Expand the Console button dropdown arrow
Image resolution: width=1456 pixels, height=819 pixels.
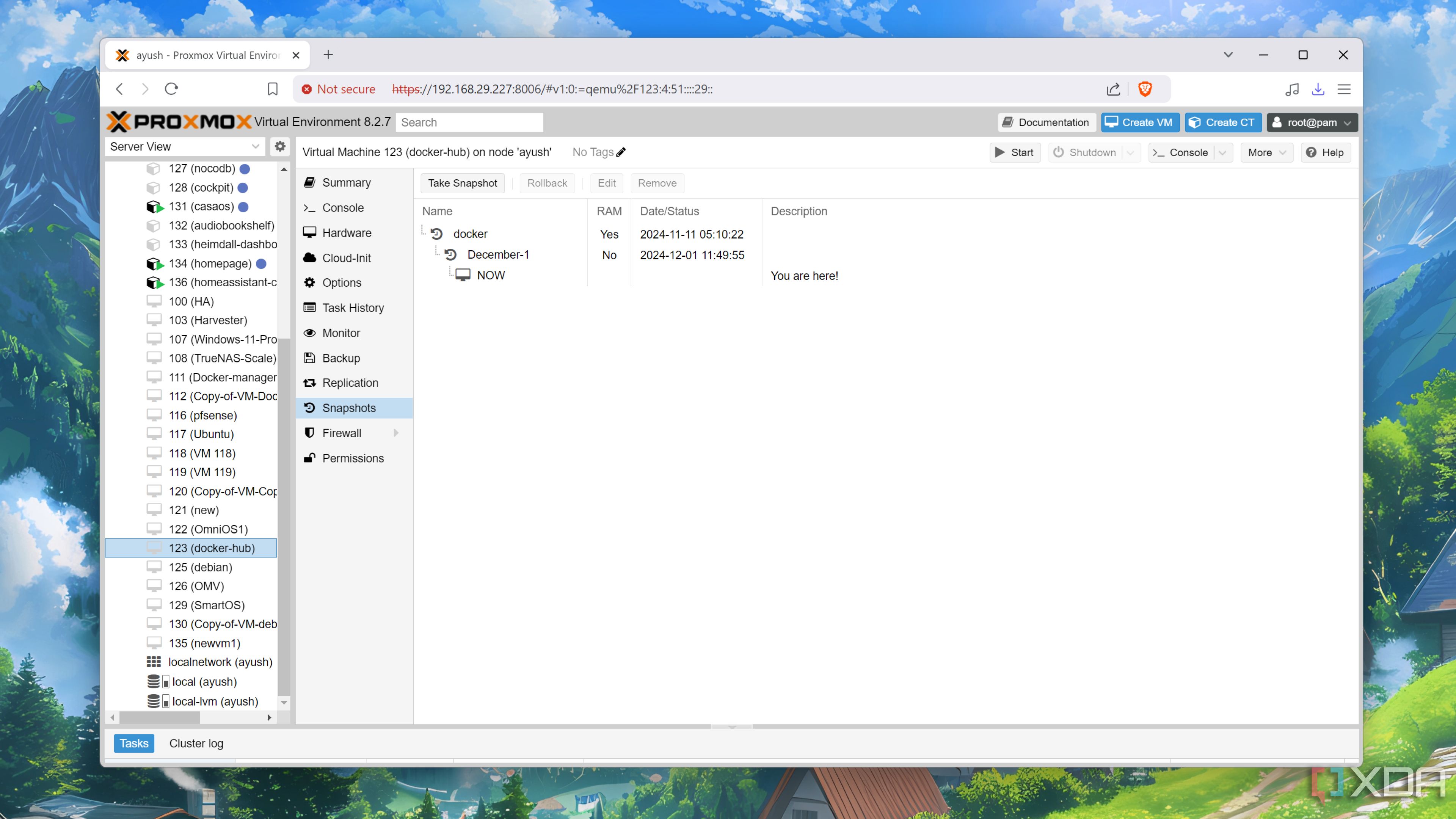point(1222,152)
